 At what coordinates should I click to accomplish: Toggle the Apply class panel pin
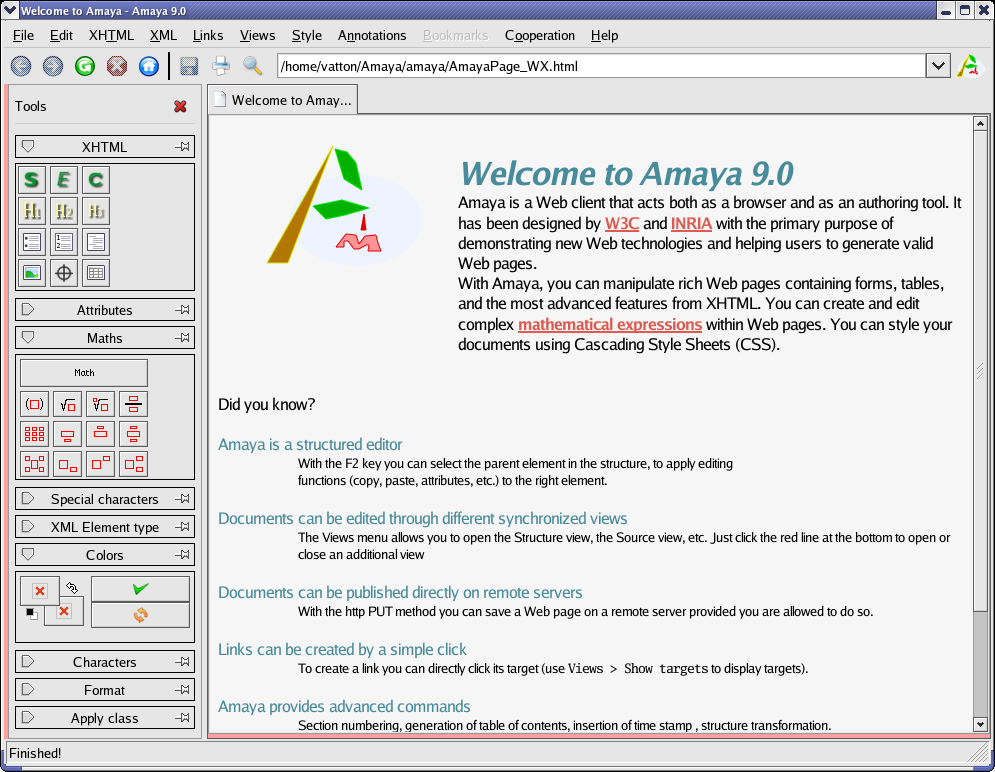click(182, 717)
